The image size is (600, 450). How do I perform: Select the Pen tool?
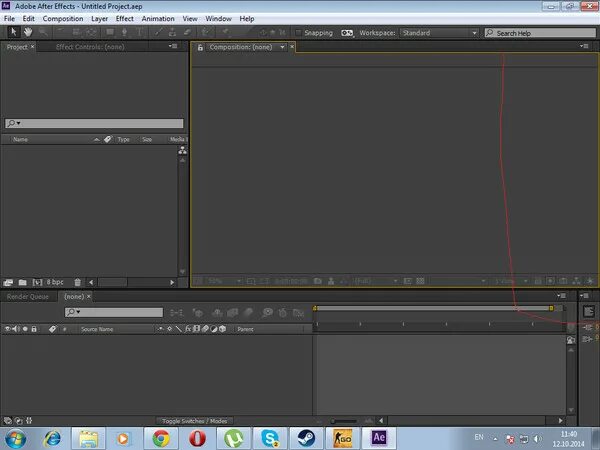[x=124, y=32]
